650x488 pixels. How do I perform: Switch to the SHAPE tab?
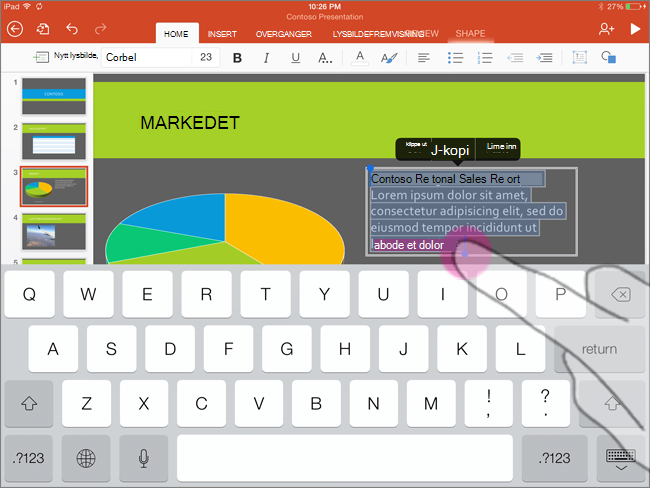point(470,33)
